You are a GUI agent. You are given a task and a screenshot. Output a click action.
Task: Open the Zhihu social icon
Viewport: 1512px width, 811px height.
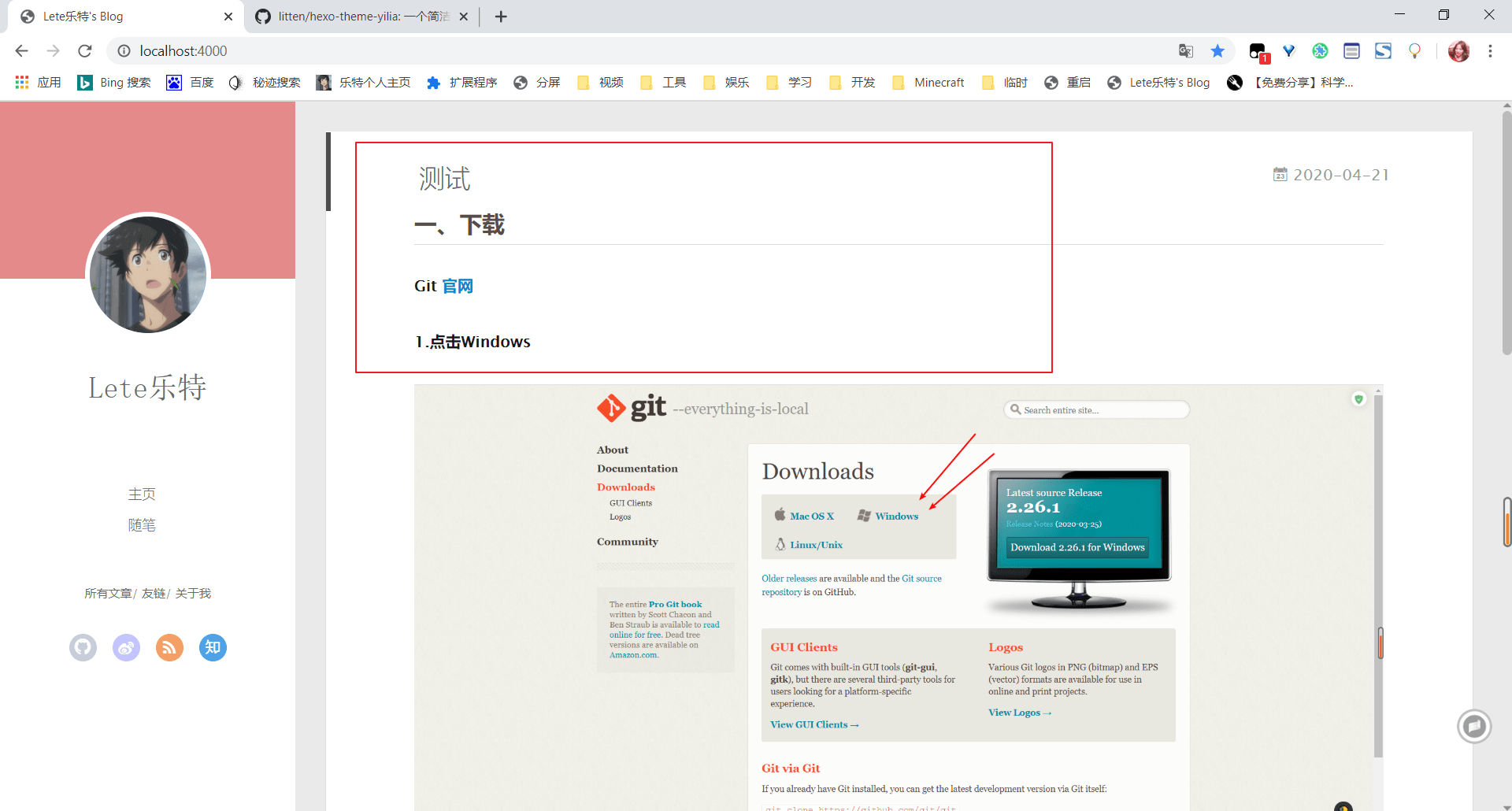click(x=213, y=647)
